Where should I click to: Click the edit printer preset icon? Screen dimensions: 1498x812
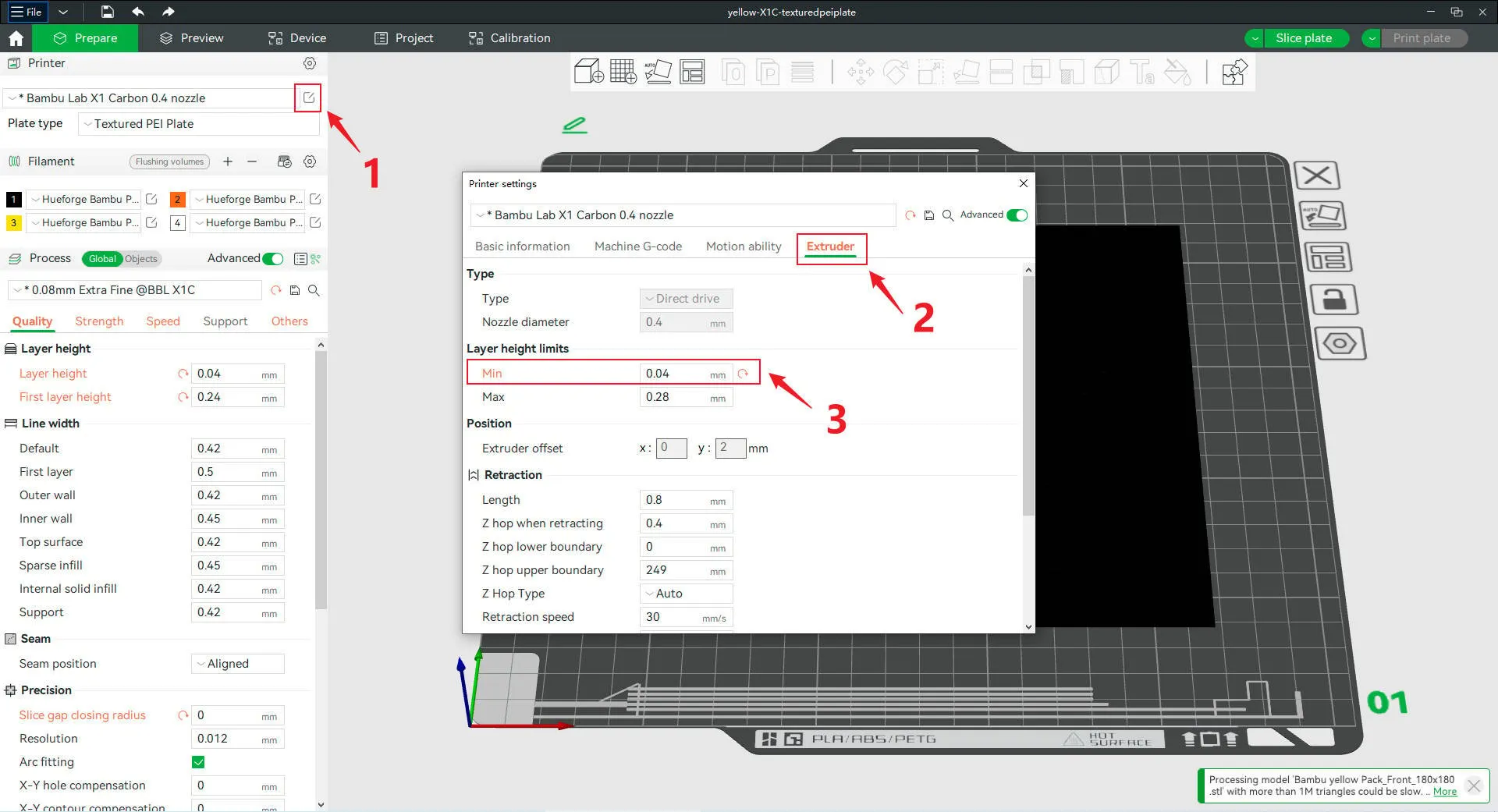[x=308, y=98]
